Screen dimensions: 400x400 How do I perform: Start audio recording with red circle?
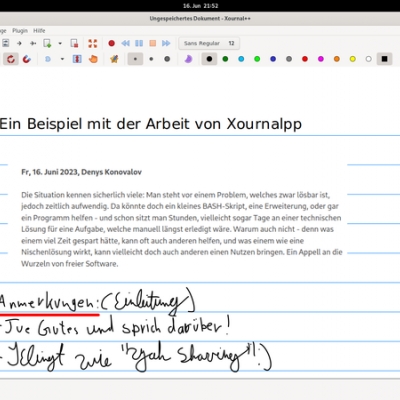coord(111,43)
